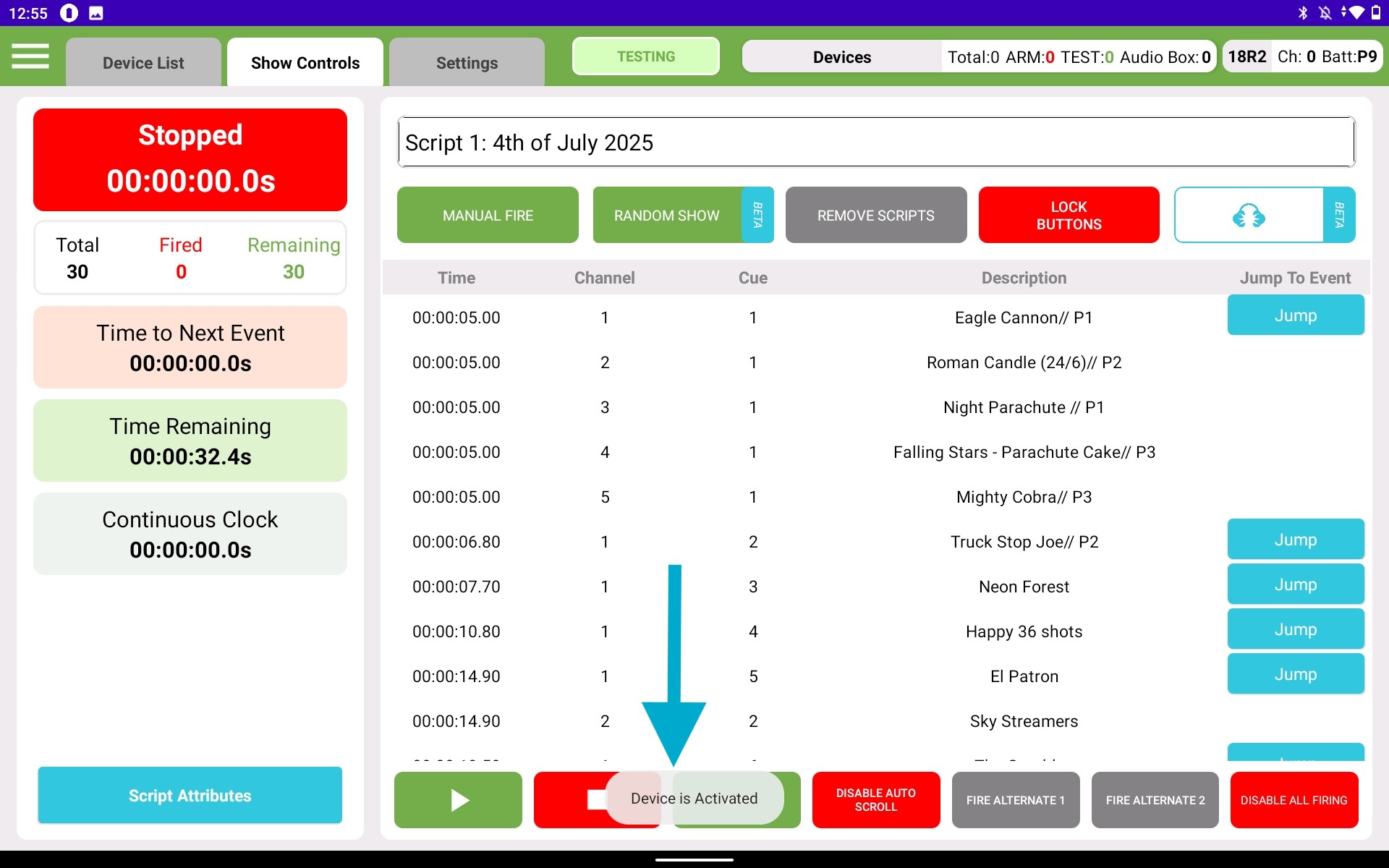Tap the image notification icon in status bar
The width and height of the screenshot is (1389, 868).
[95, 13]
